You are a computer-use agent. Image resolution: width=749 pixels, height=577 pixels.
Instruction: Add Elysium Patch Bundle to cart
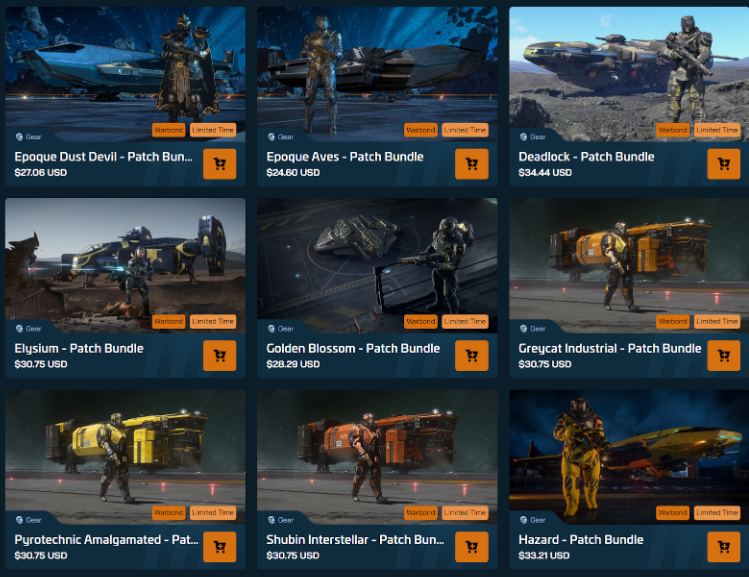(x=220, y=355)
